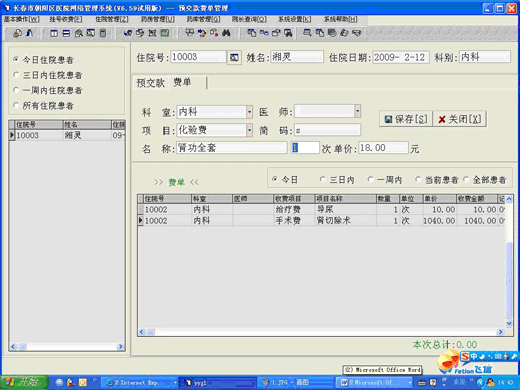Select 今日住院患者 radio button
This screenshot has width=520, height=390.
16,59
